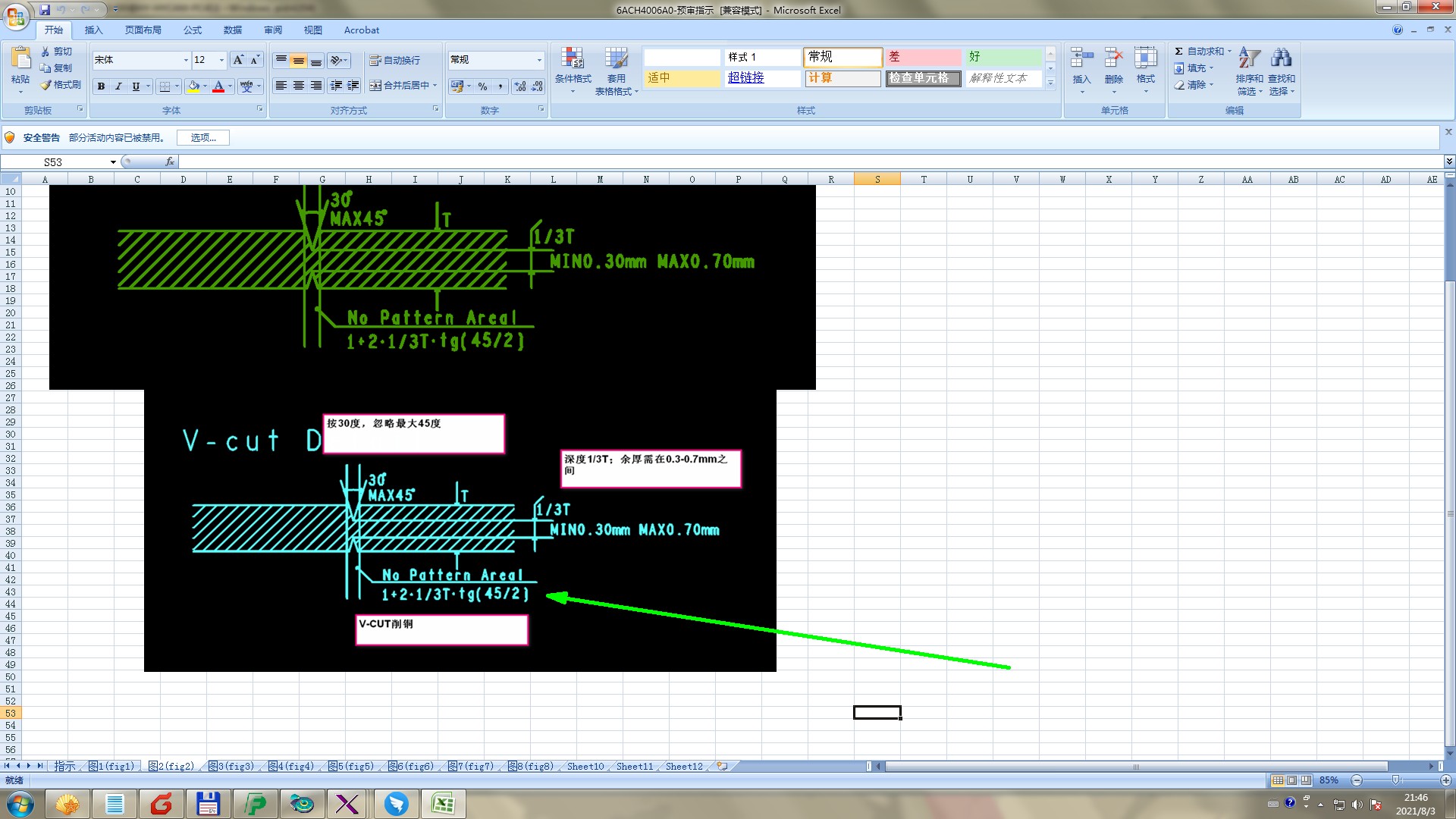Click the Options button in security warning
1456x819 pixels.
pyautogui.click(x=202, y=137)
